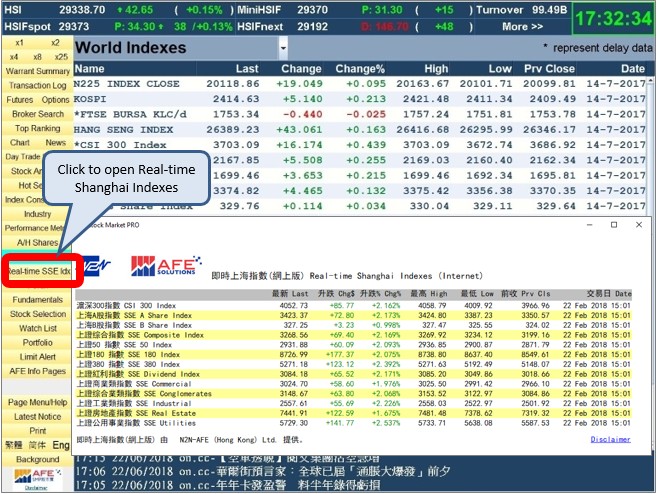Image resolution: width=658 pixels, height=494 pixels.
Task: Open Top Ranking
Action: [37, 128]
